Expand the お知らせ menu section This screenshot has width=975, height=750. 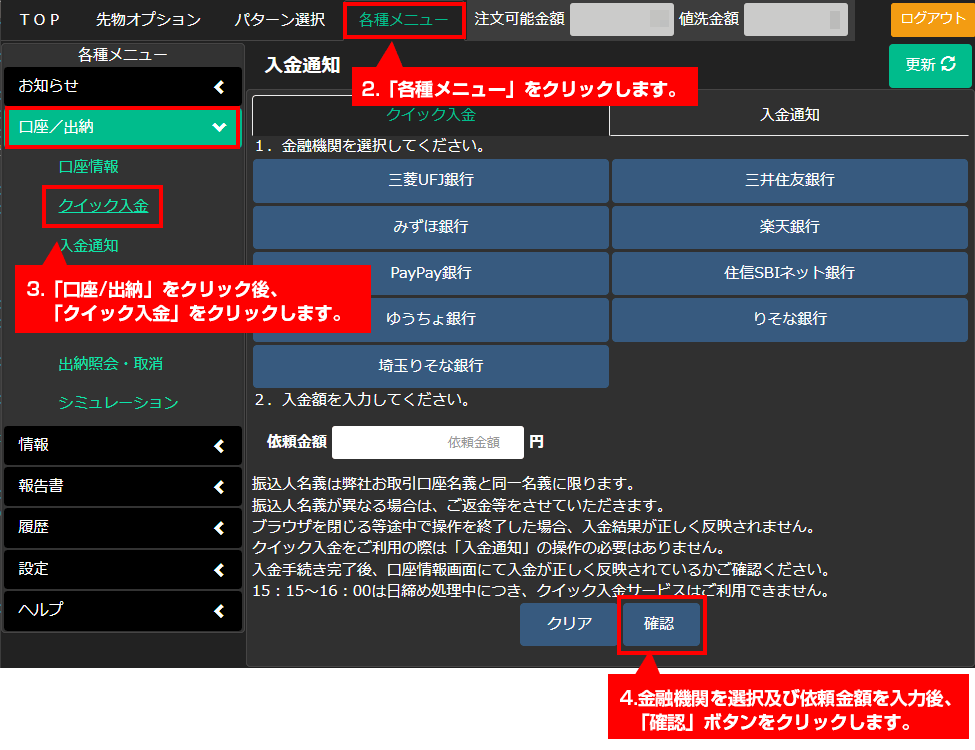coord(123,86)
